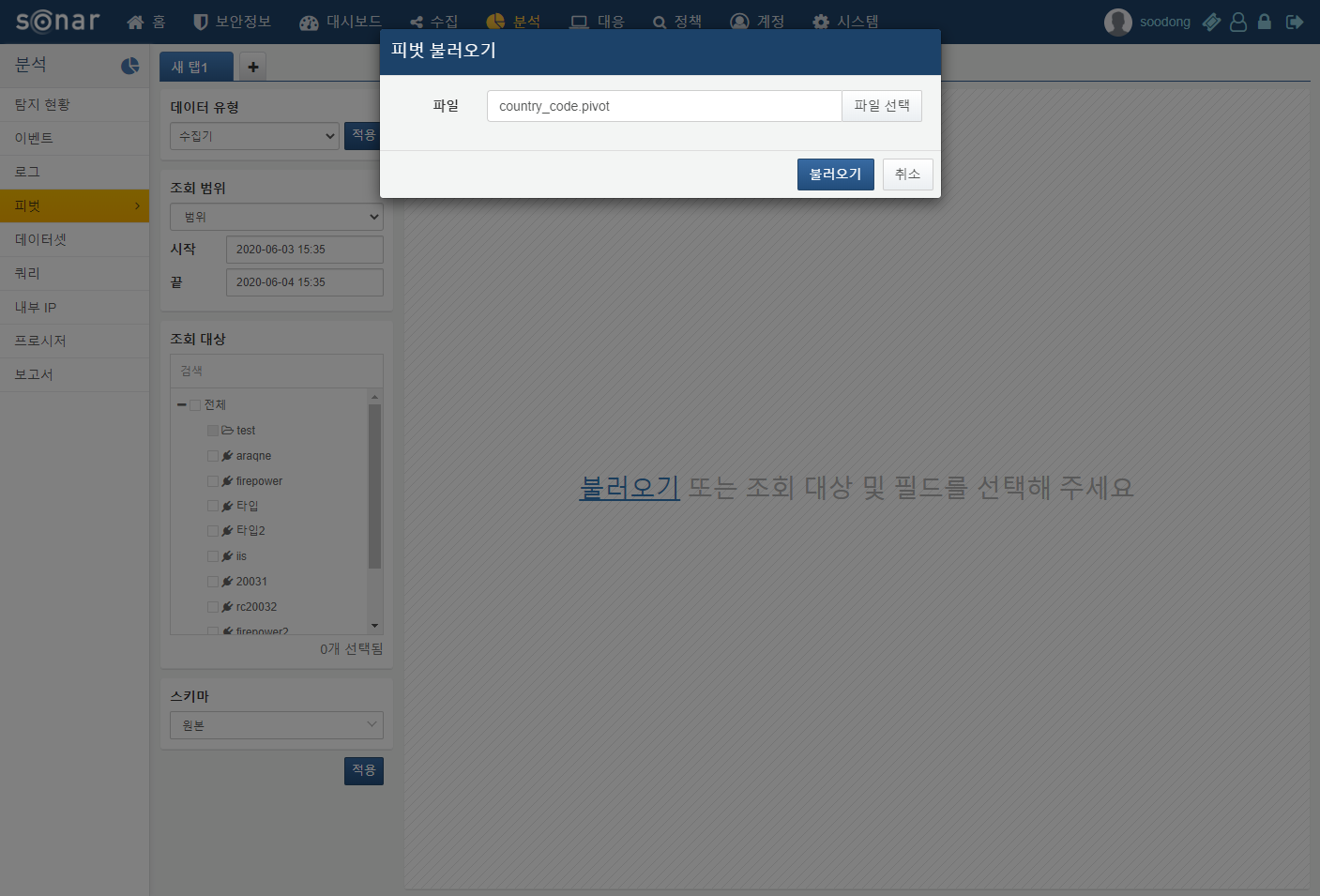Click the scroll up arrow in tree list
The height and width of the screenshot is (896, 1320).
click(375, 397)
